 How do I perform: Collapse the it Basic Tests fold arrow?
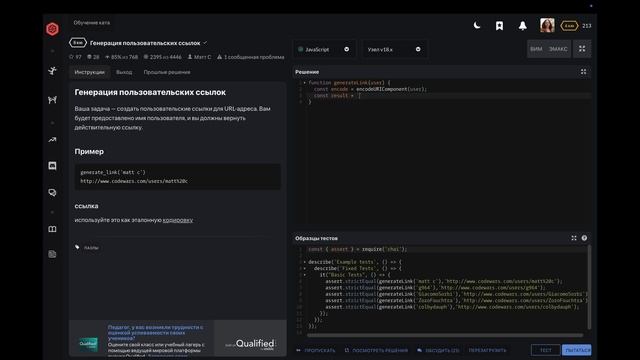point(304,275)
